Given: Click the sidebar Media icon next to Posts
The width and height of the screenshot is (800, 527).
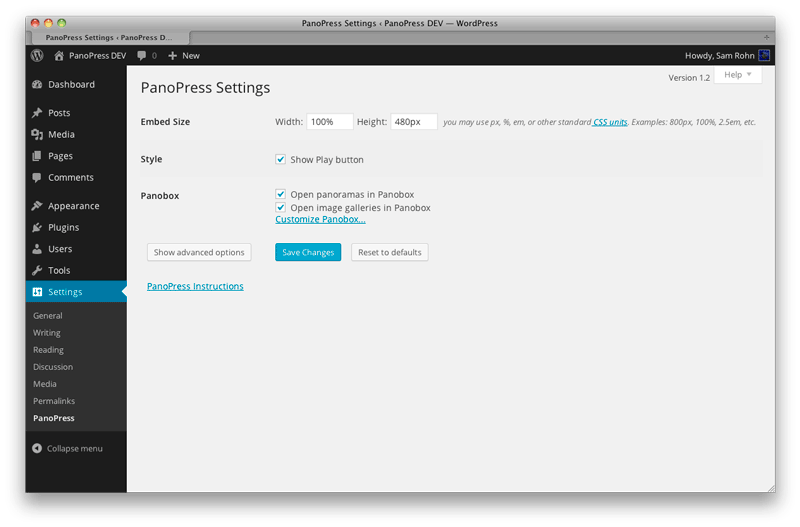Looking at the screenshot, I should [37, 134].
